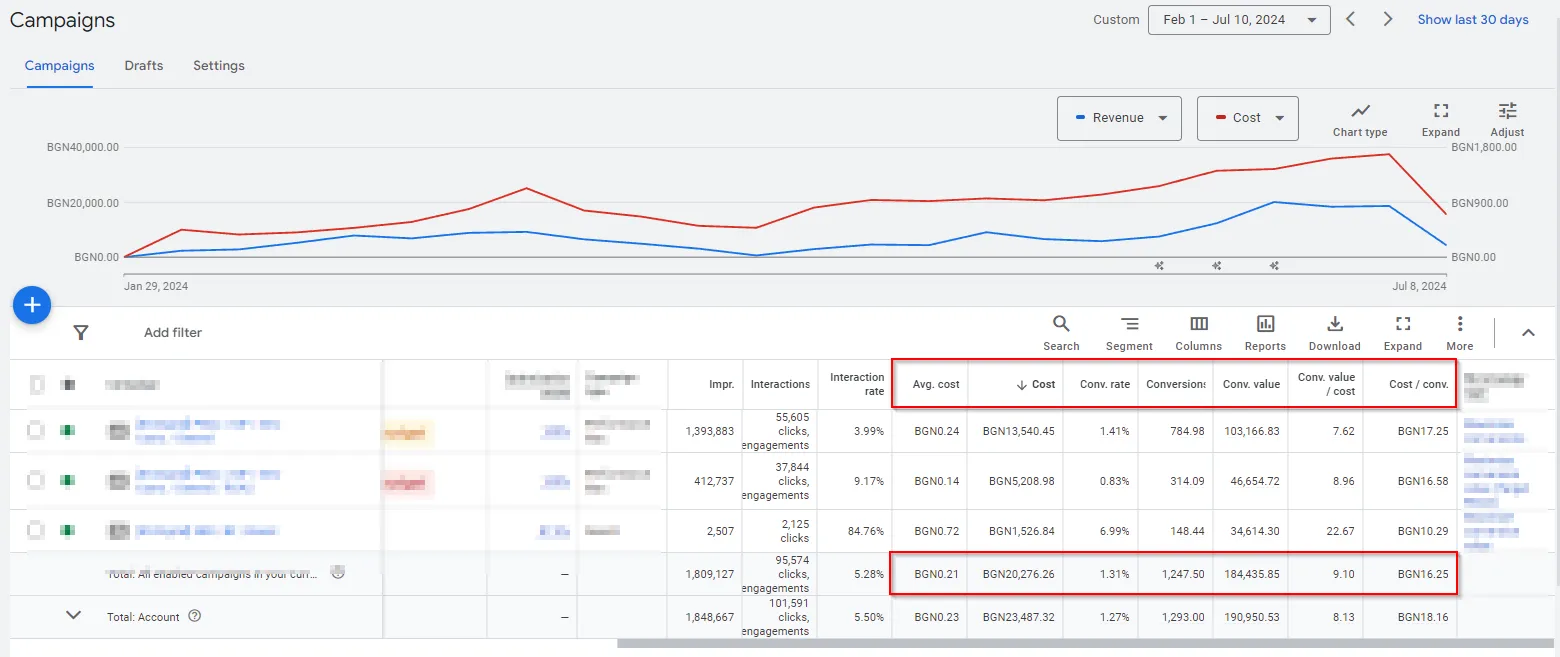The width and height of the screenshot is (1560, 657).
Task: Click the Chart type icon
Action: (x=1360, y=119)
